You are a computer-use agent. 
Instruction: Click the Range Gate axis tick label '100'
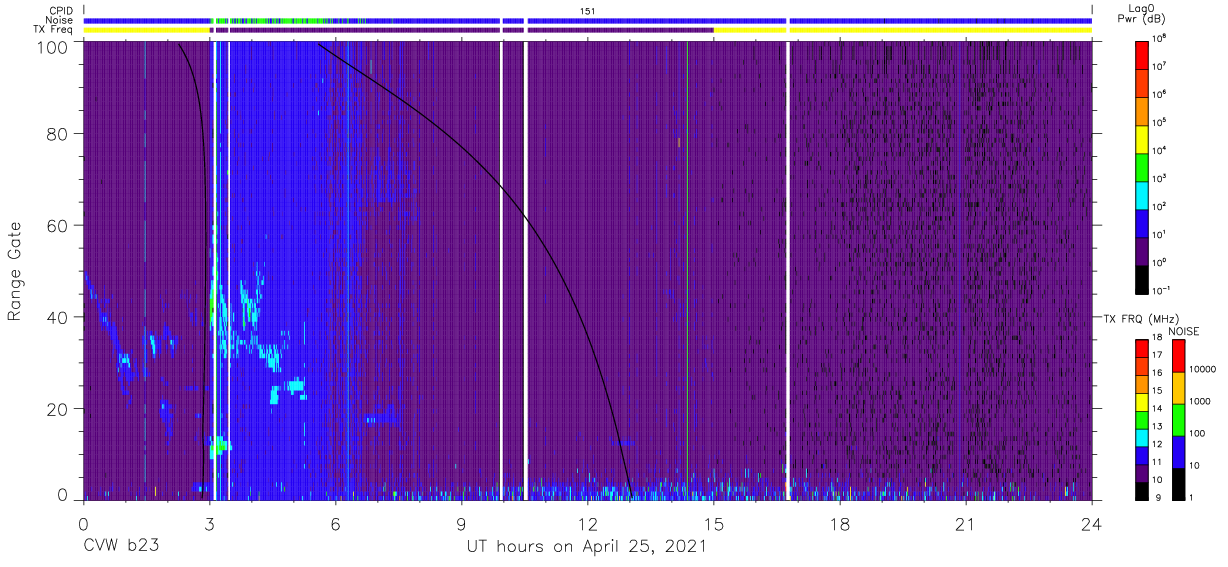coord(53,46)
